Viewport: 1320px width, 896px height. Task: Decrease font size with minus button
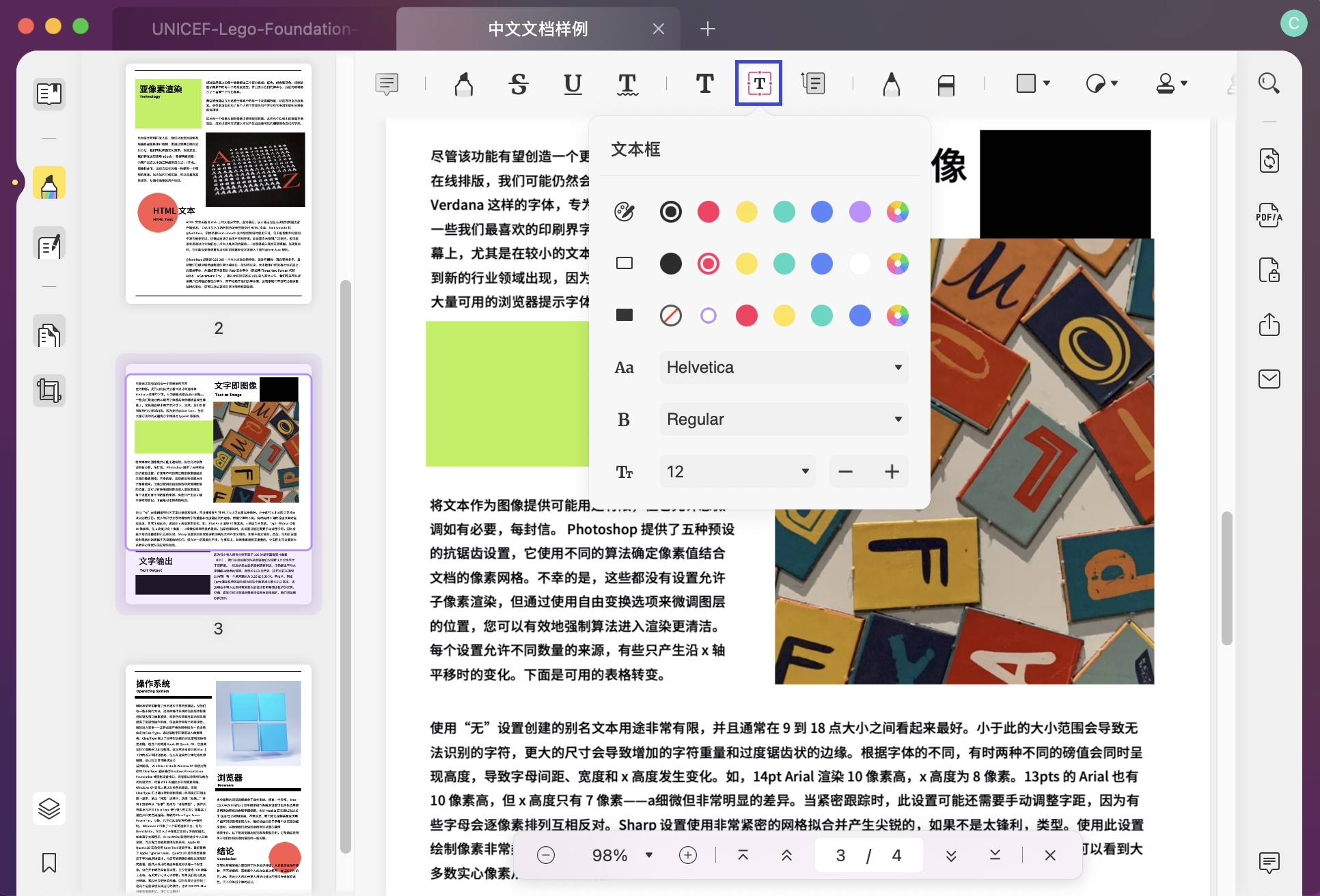click(845, 471)
